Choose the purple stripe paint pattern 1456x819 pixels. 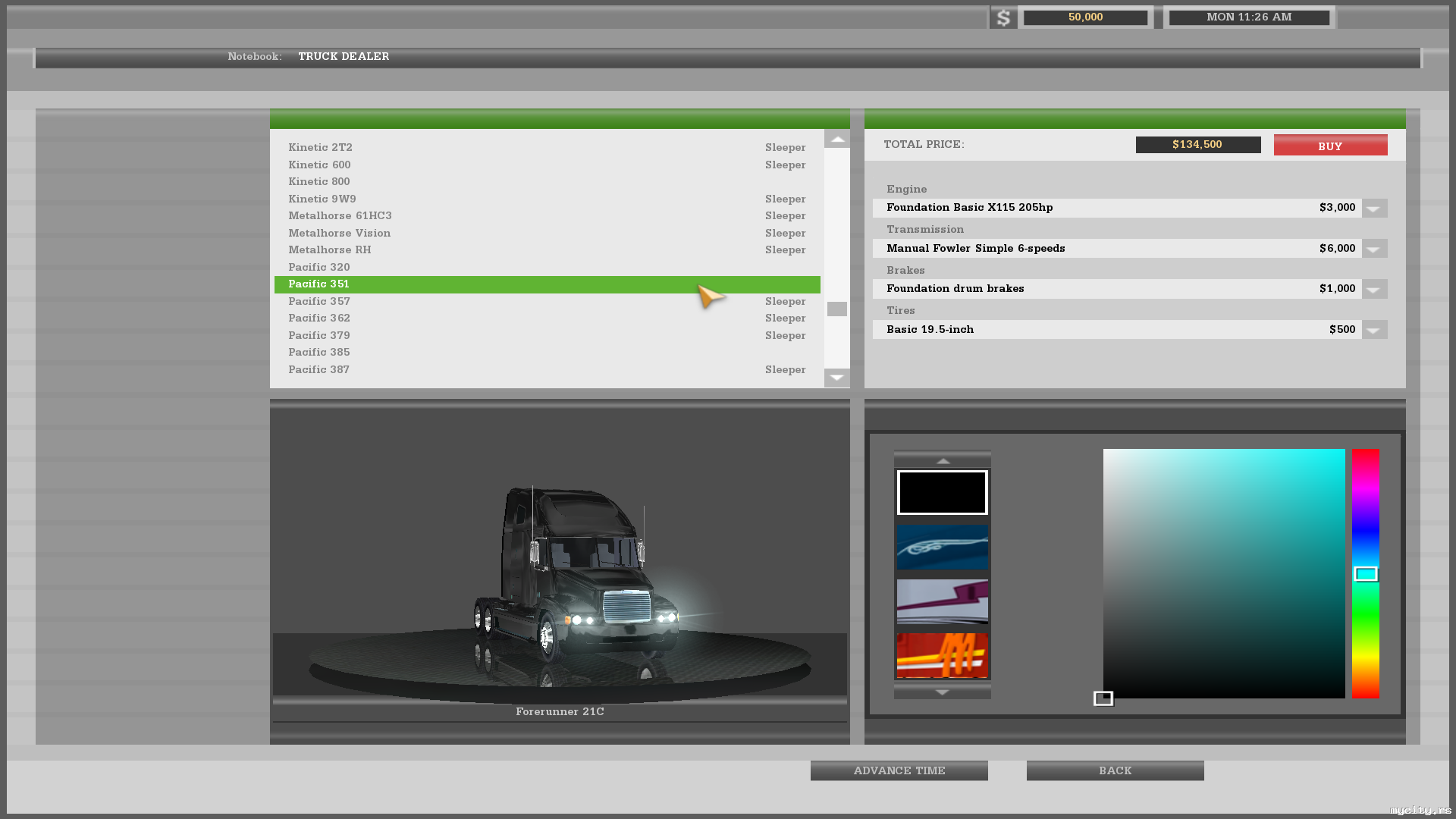[x=942, y=601]
